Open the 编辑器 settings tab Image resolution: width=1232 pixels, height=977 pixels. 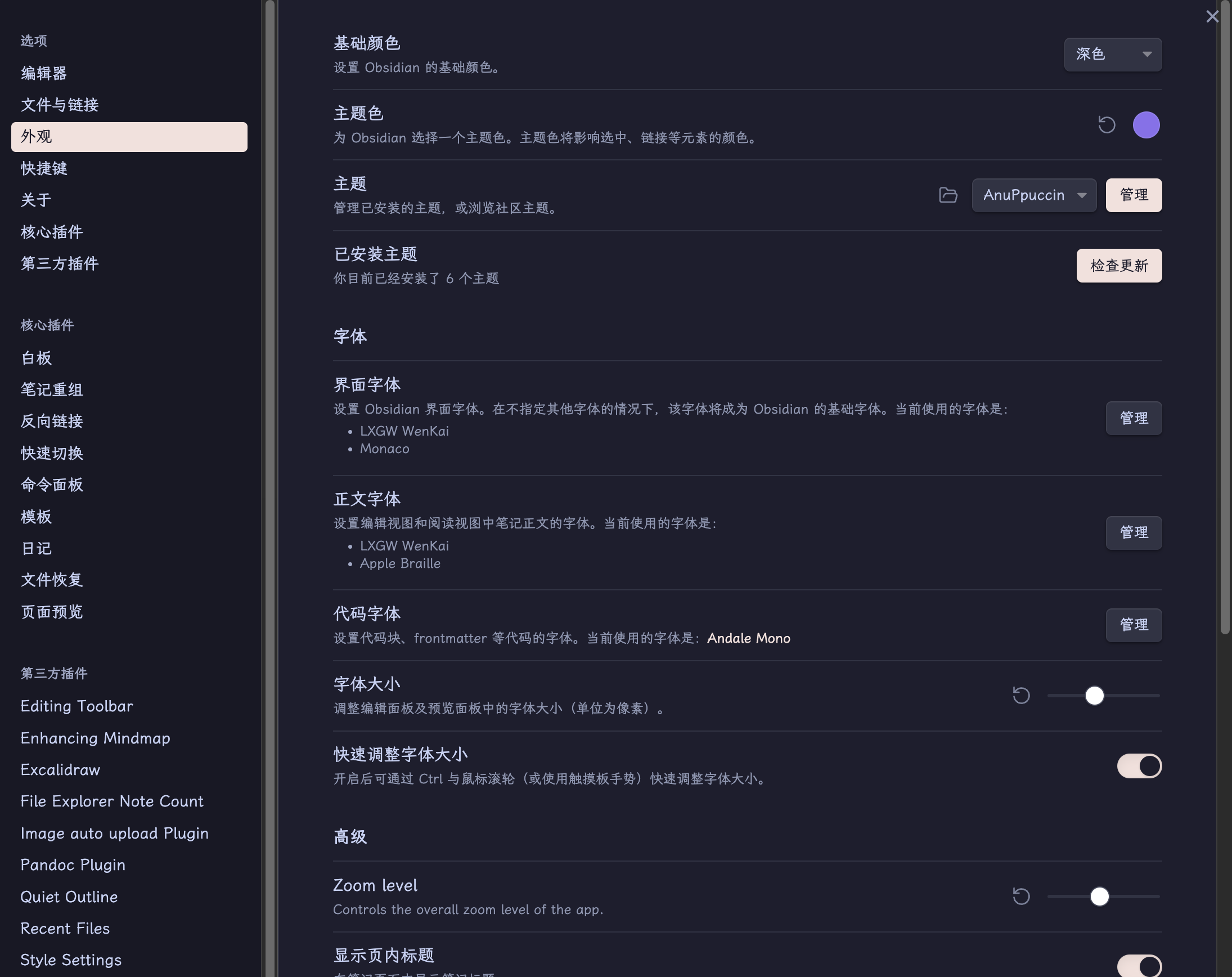pyautogui.click(x=44, y=73)
